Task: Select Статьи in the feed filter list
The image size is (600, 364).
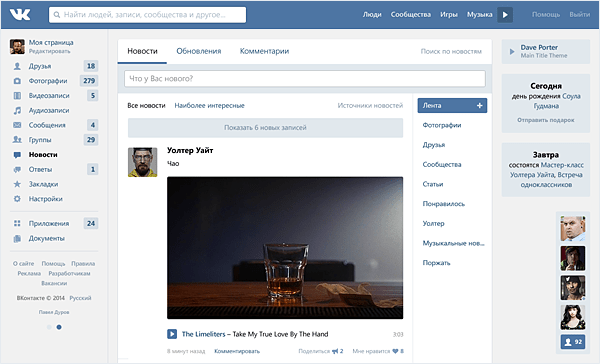Action: pos(433,184)
